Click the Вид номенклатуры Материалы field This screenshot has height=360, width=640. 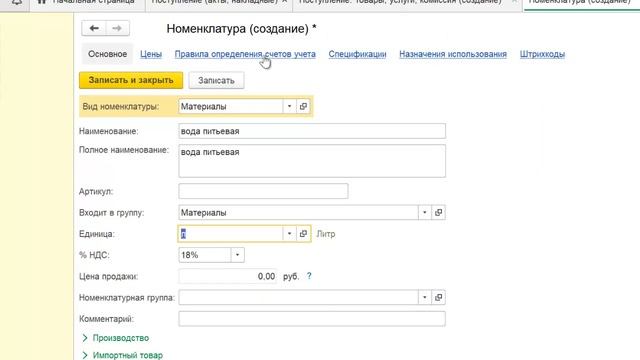(x=231, y=107)
